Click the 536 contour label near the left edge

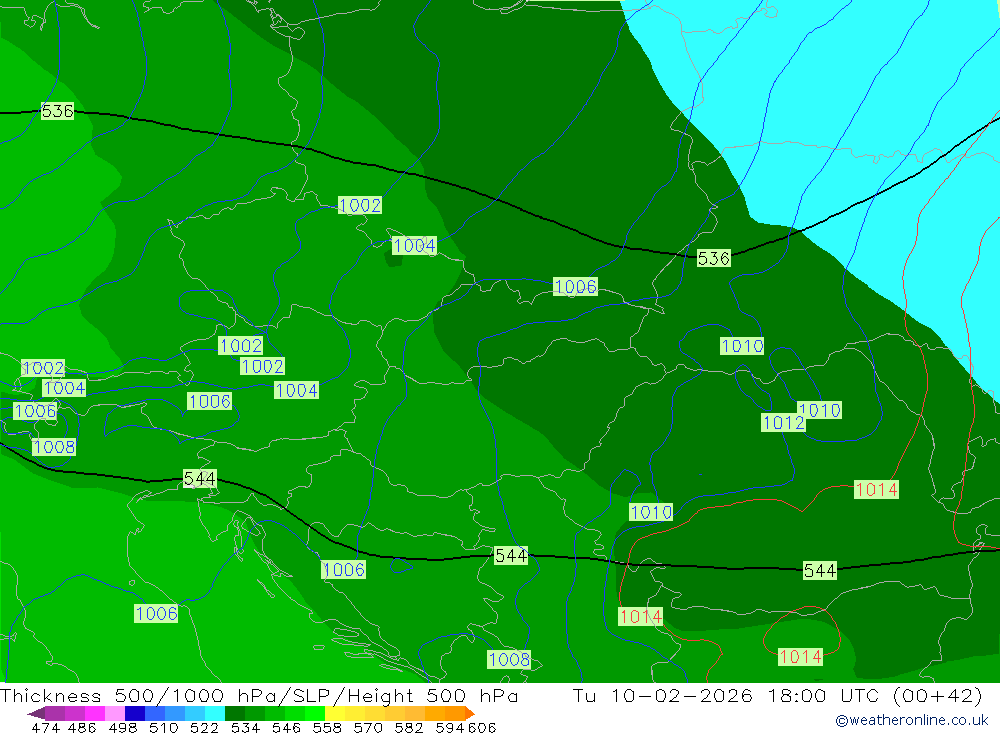57,111
